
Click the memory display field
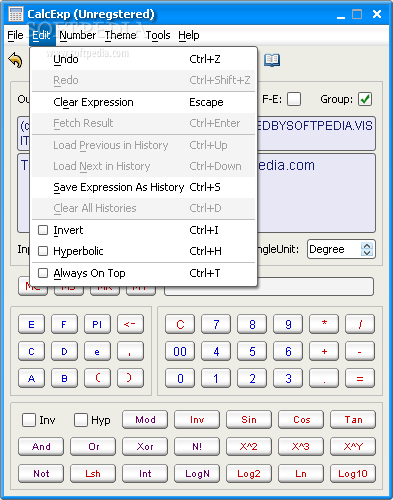pos(269,287)
